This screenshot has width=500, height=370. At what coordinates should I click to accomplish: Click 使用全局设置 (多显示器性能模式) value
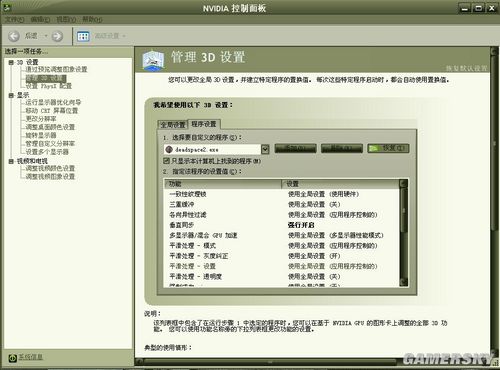[x=336, y=235]
